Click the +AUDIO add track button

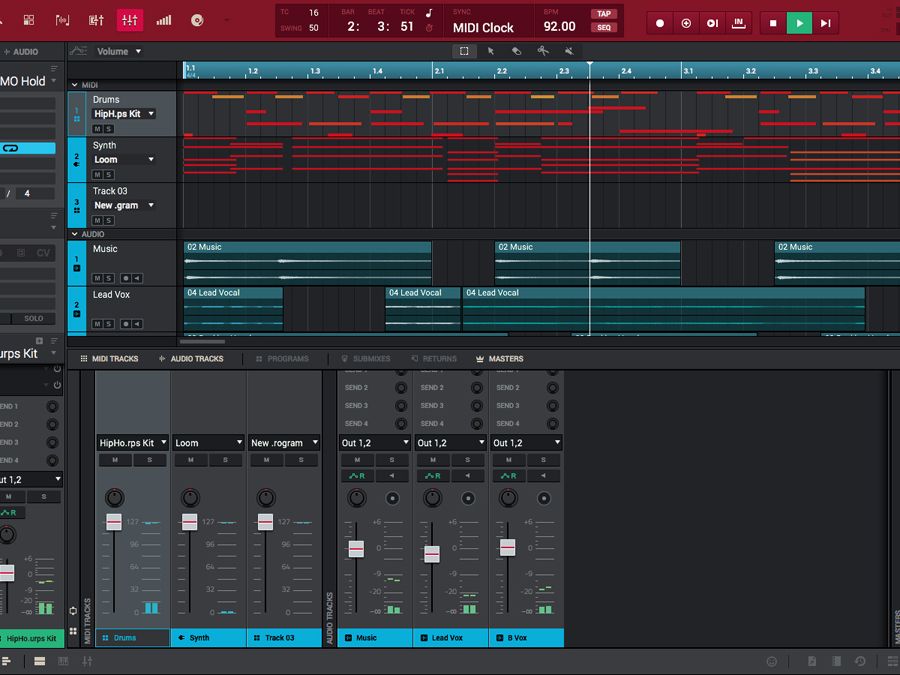click(x=21, y=52)
